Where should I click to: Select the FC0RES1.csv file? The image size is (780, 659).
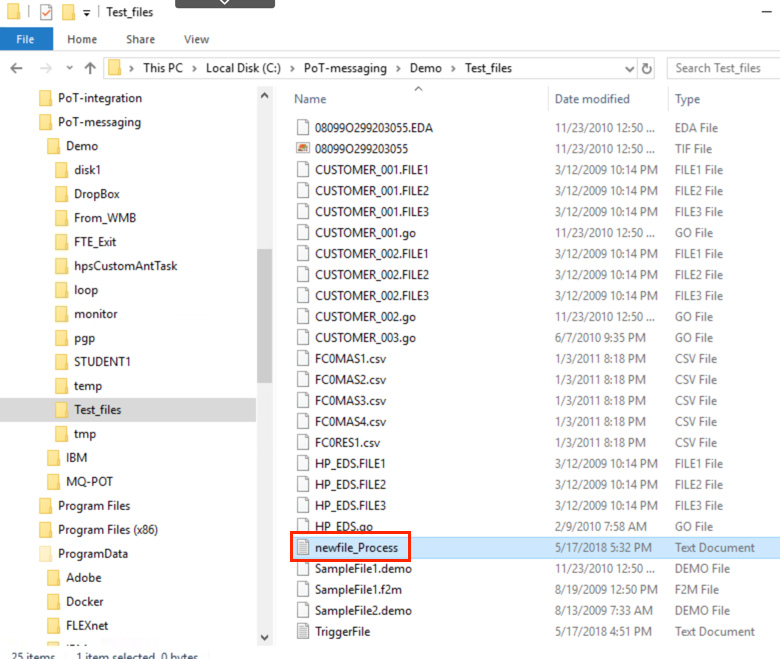347,443
